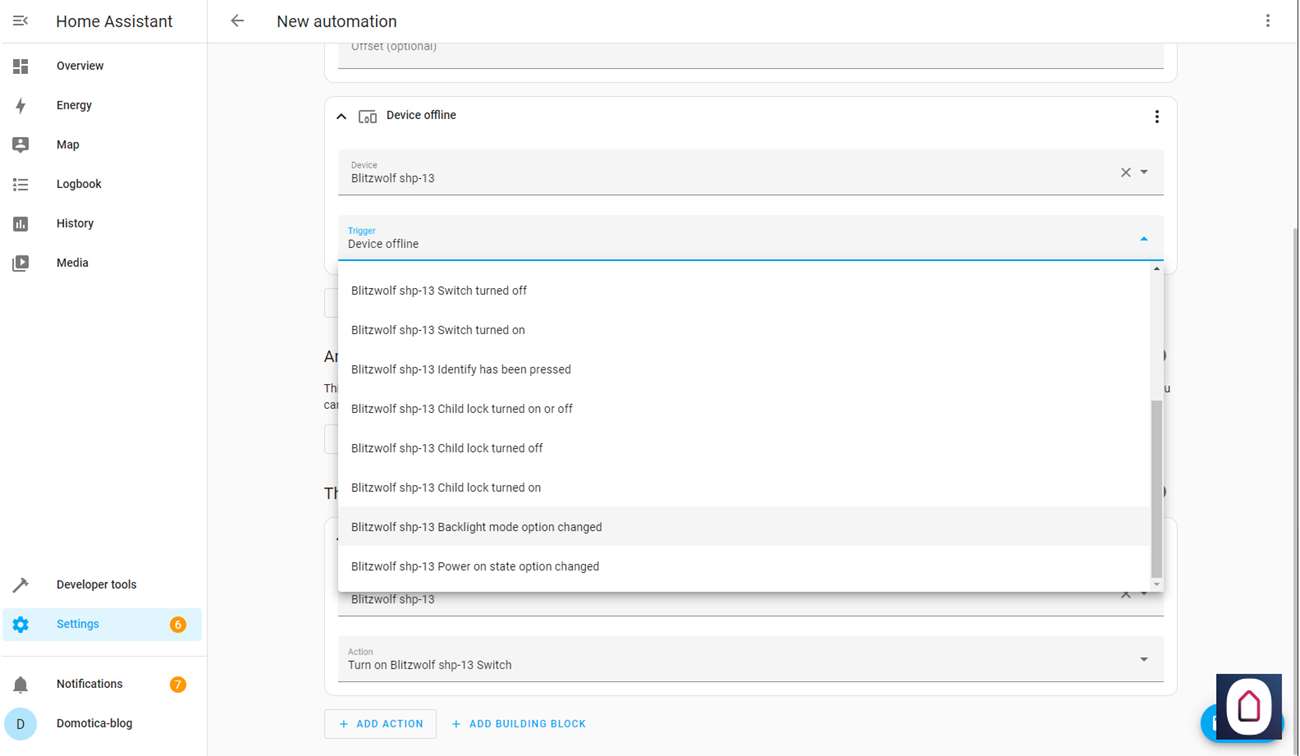
Task: Open Logbook list icon
Action: coord(20,184)
